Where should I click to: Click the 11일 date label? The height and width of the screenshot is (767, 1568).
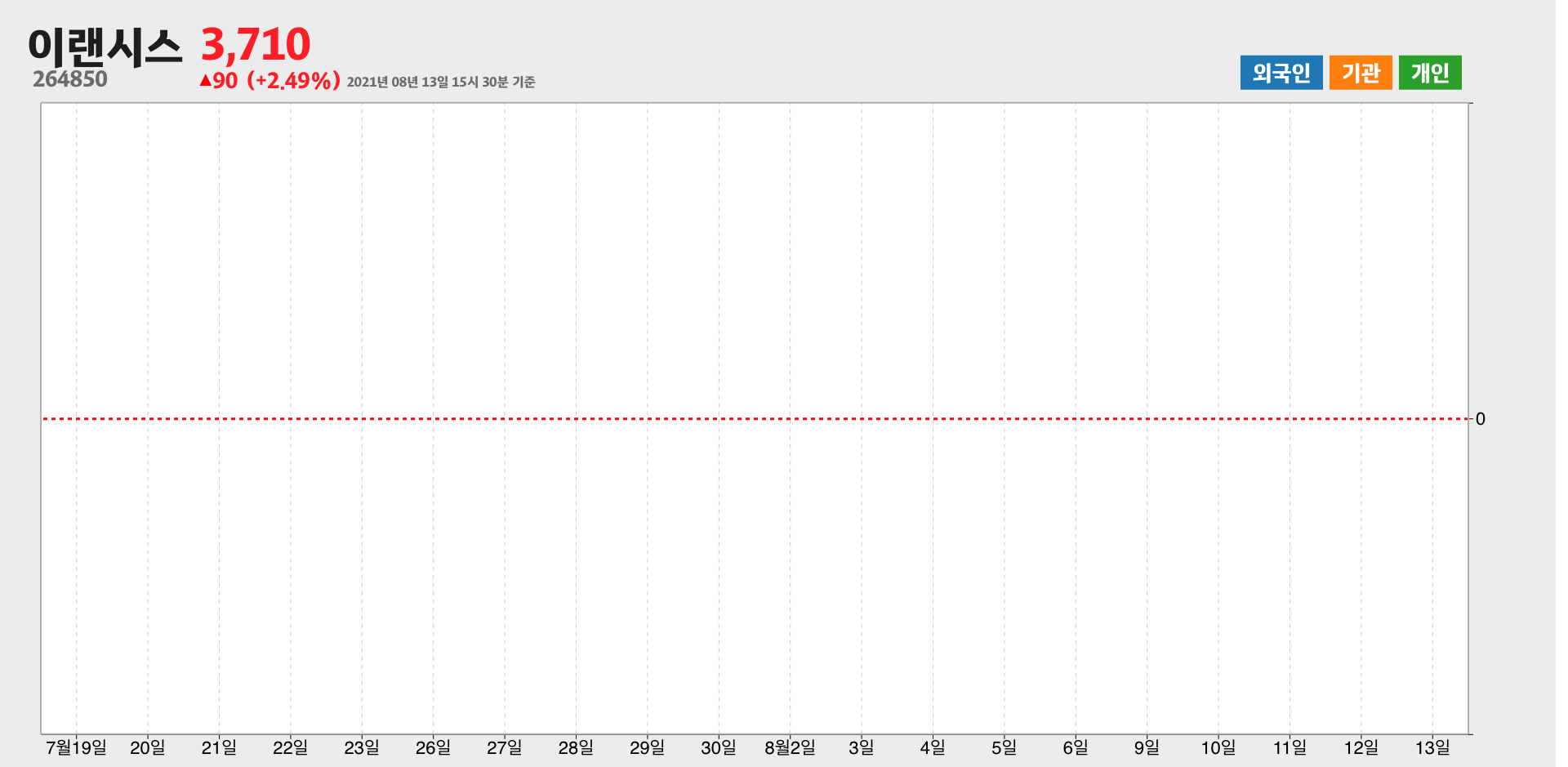pos(1290,747)
